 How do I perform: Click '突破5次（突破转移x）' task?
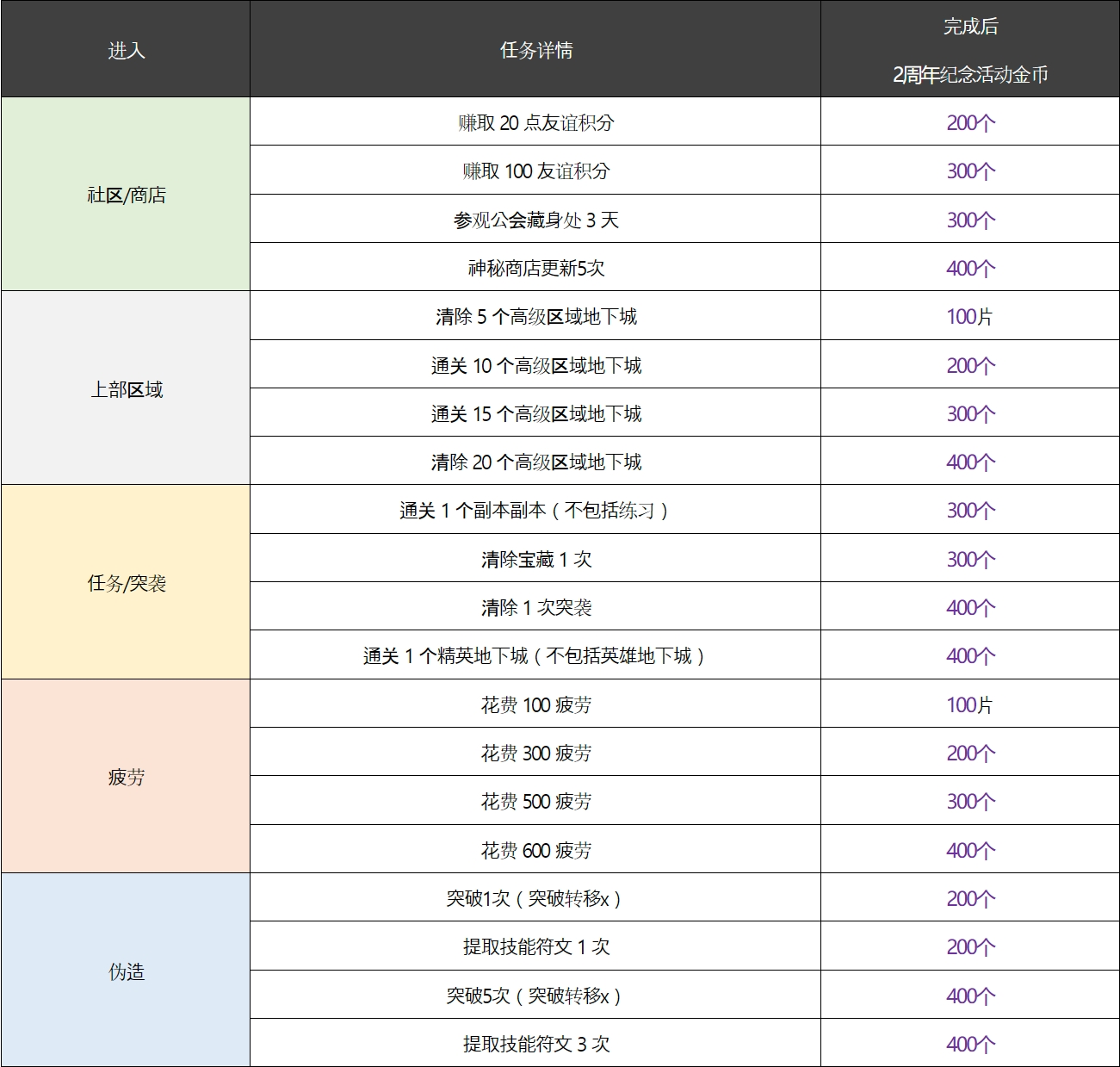click(535, 996)
